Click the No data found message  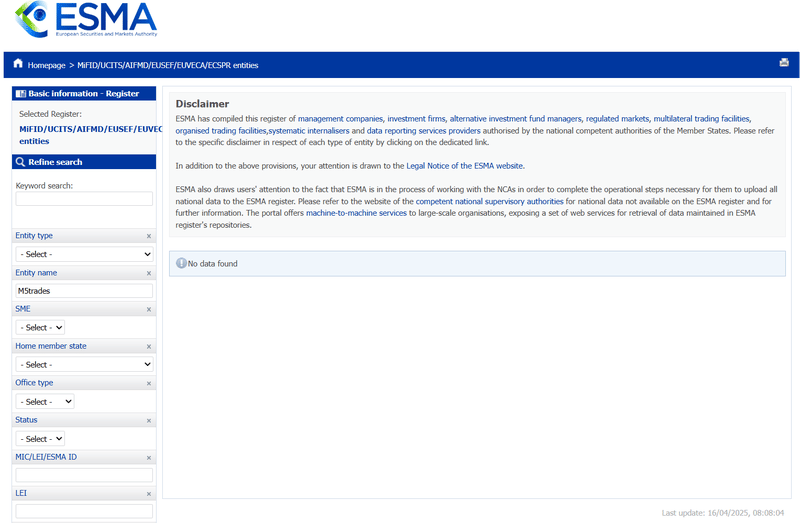point(213,264)
